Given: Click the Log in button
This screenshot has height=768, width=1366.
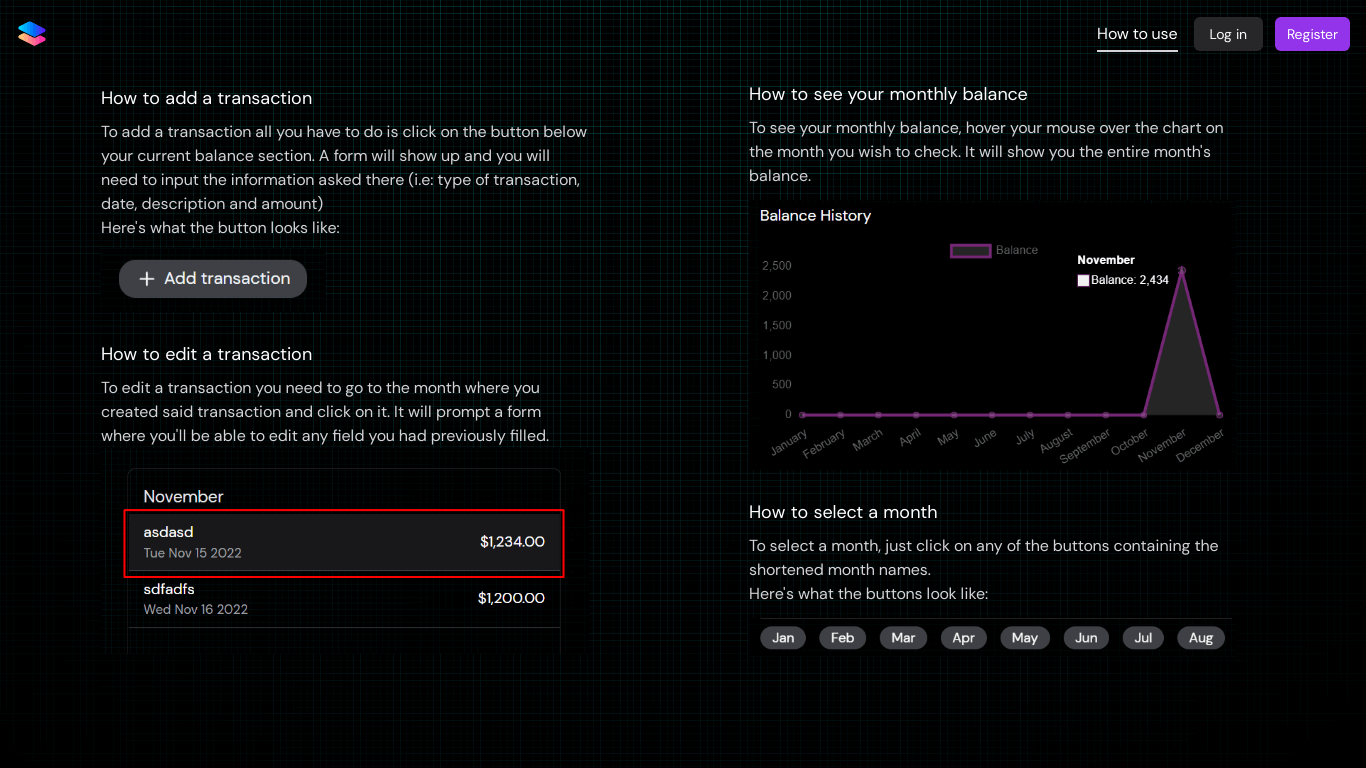Looking at the screenshot, I should (x=1228, y=33).
